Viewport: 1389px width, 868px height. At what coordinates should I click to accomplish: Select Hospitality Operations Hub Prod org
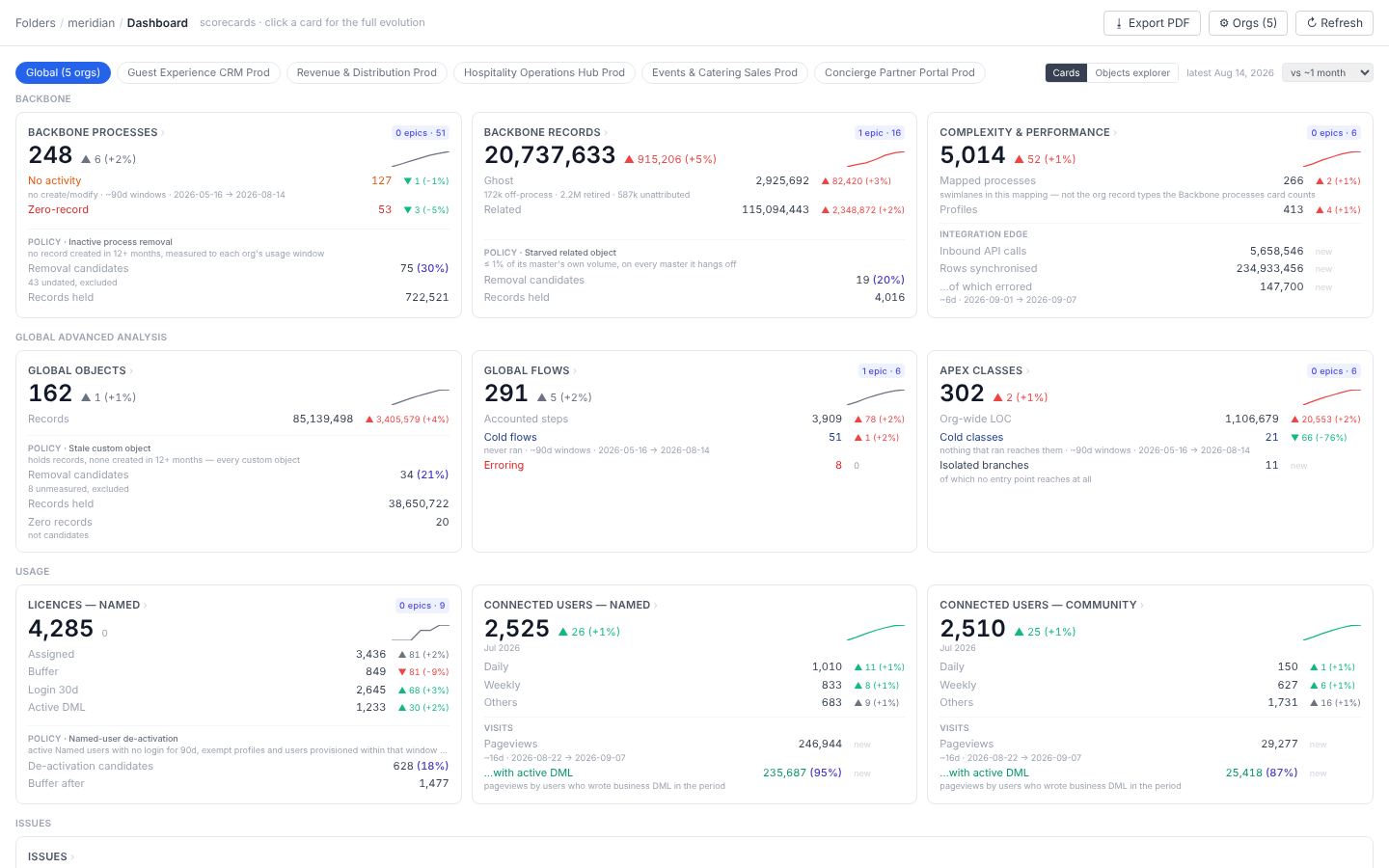pos(544,72)
